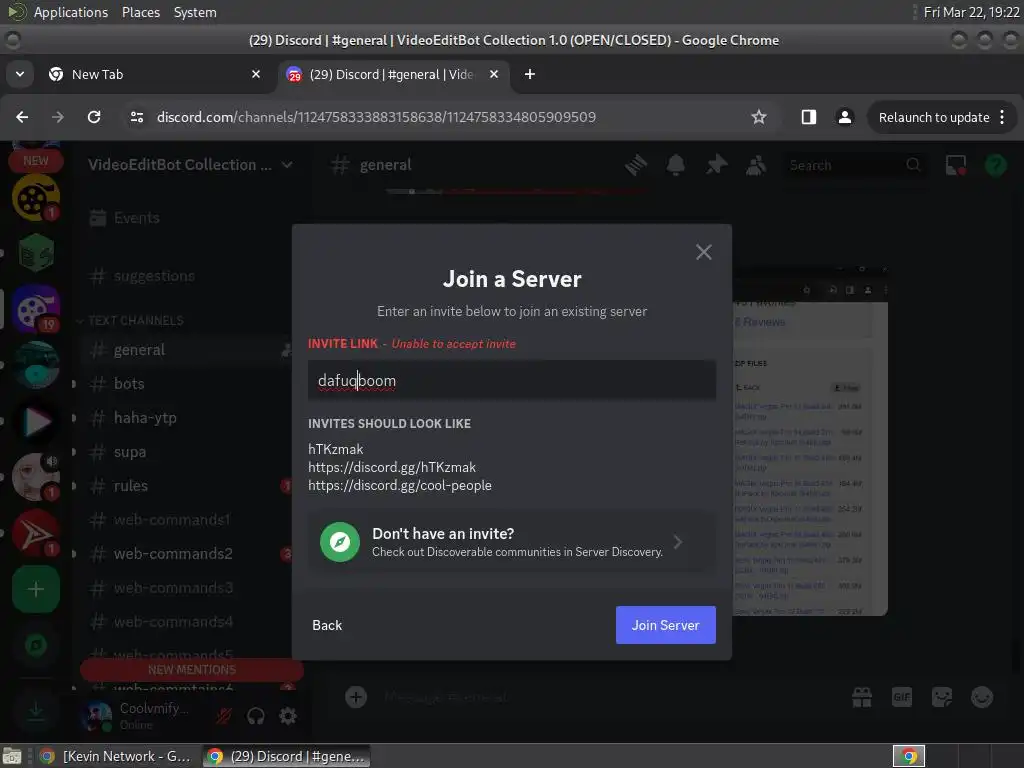This screenshot has height=768, width=1024.
Task: Open the general channel
Action: [139, 350]
